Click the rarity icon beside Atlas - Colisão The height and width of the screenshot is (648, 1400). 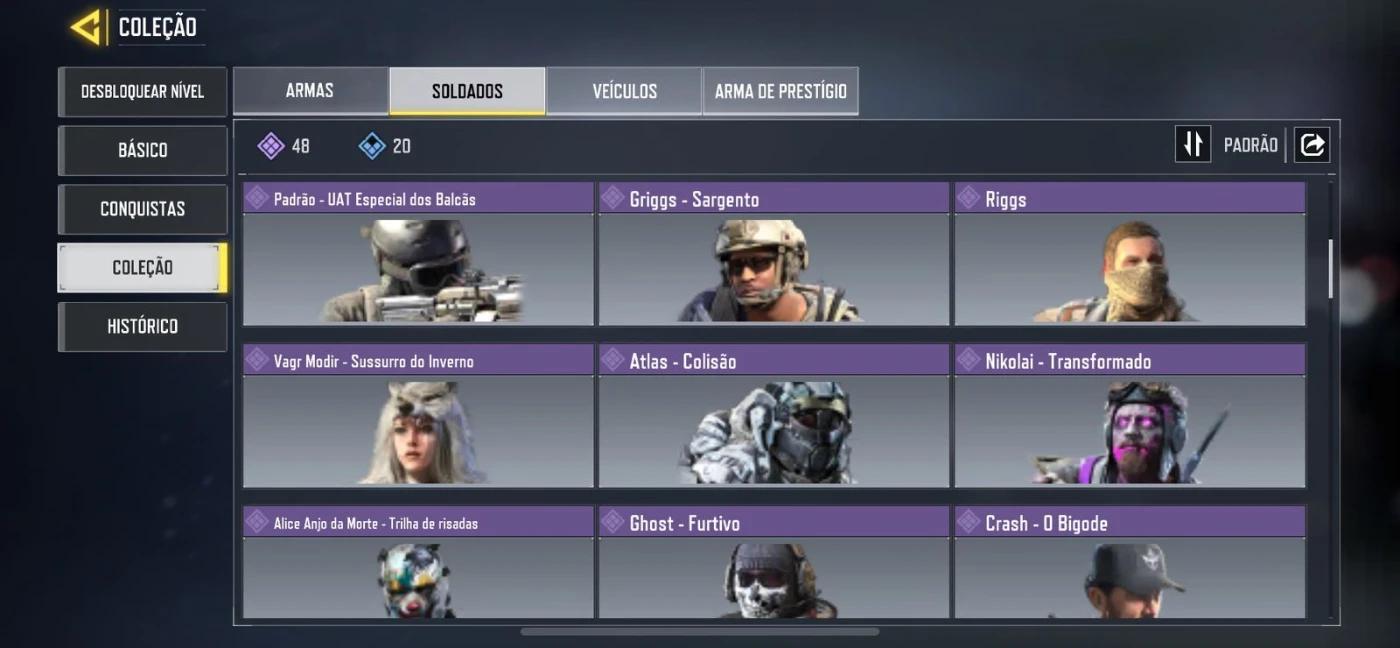(x=612, y=360)
